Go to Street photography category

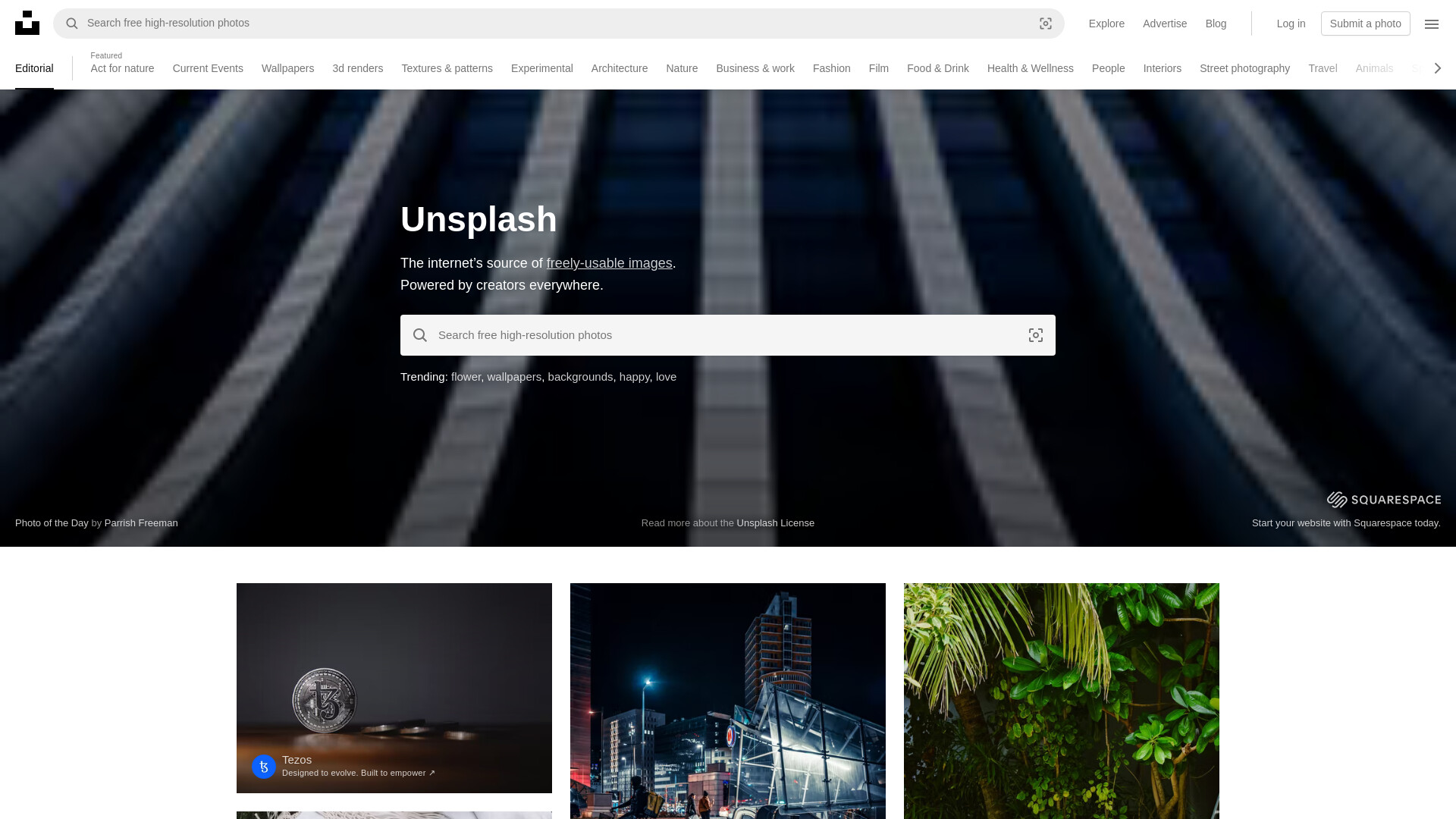1244,68
